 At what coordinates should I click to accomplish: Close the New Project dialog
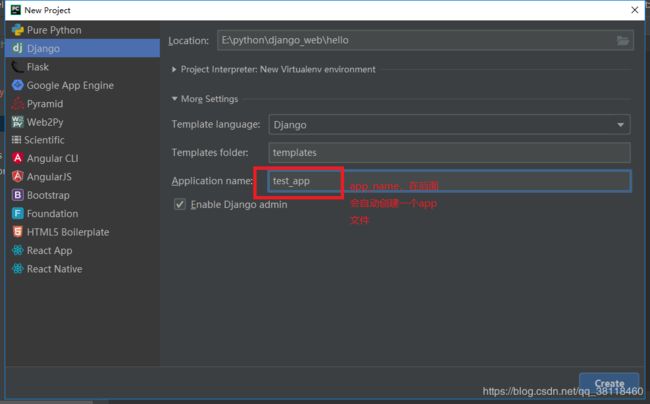coord(635,10)
